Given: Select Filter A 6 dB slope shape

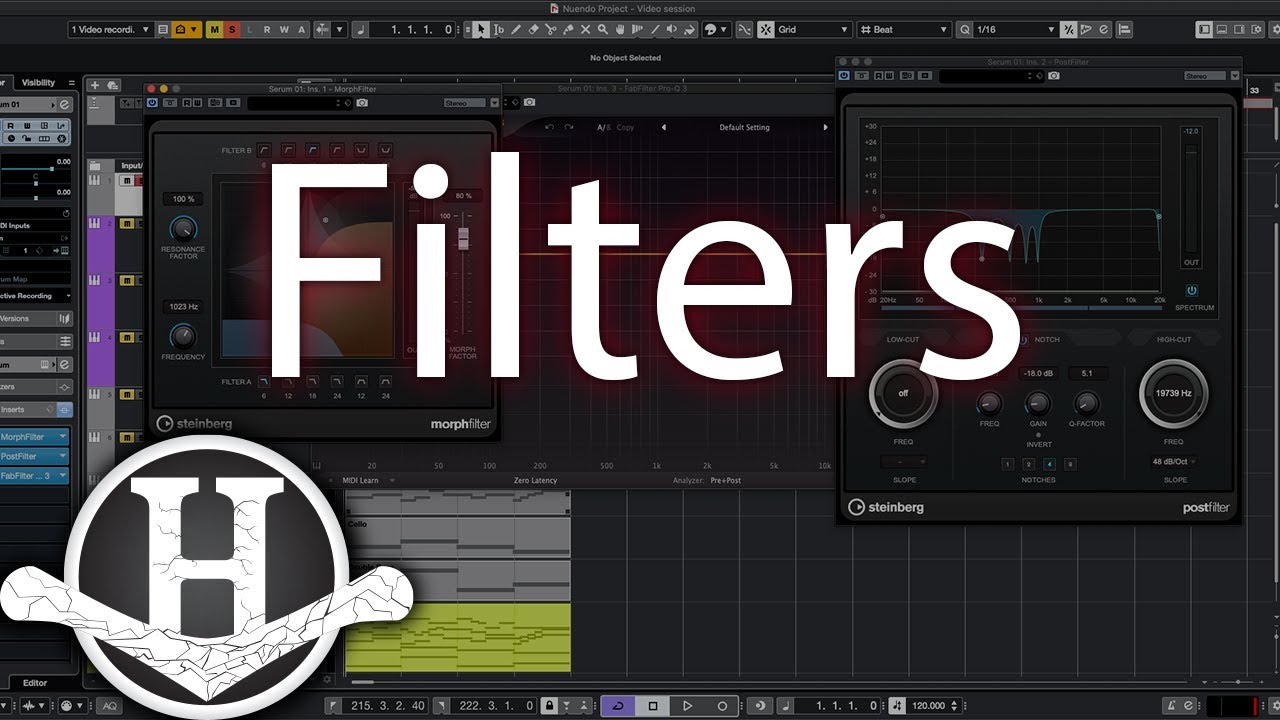Looking at the screenshot, I should tap(264, 382).
